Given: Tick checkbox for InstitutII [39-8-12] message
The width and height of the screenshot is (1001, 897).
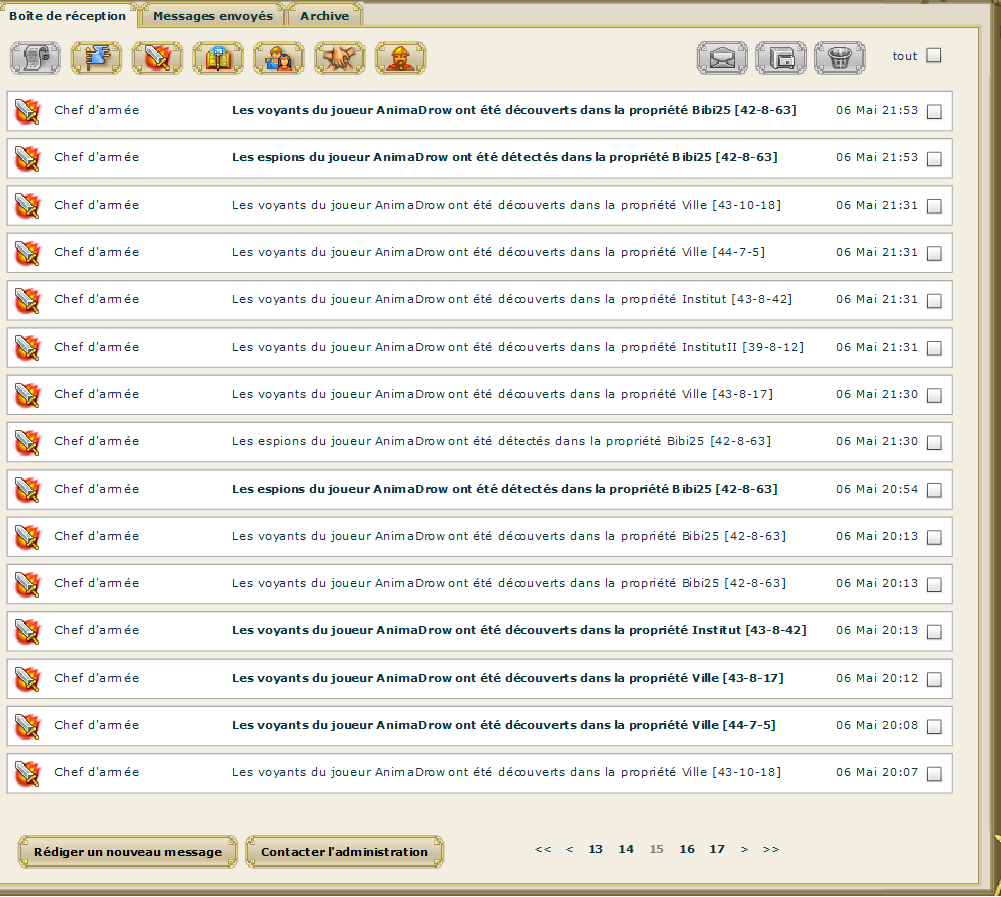Looking at the screenshot, I should tap(934, 348).
